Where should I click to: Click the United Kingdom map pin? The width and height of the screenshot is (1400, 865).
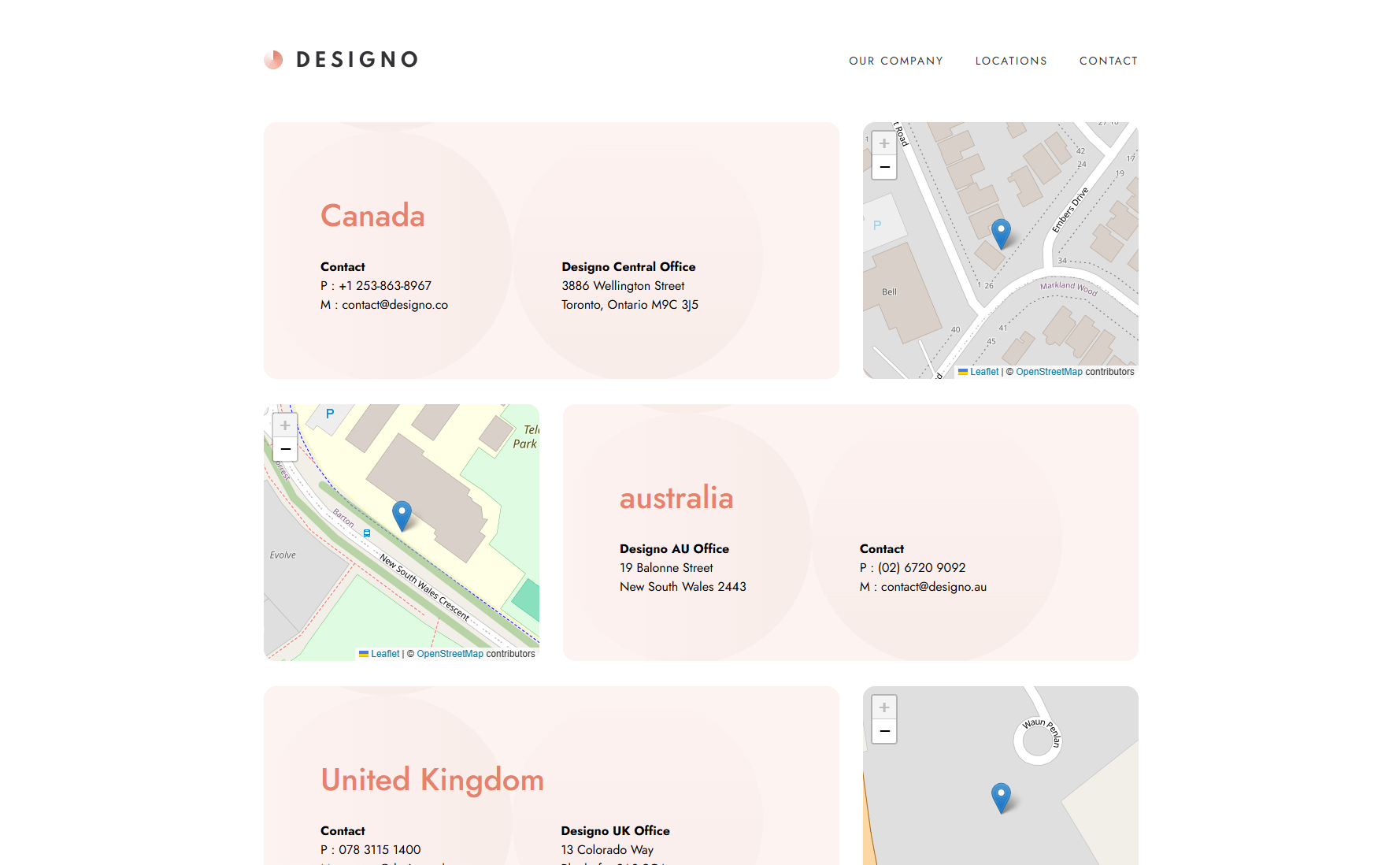1001,797
